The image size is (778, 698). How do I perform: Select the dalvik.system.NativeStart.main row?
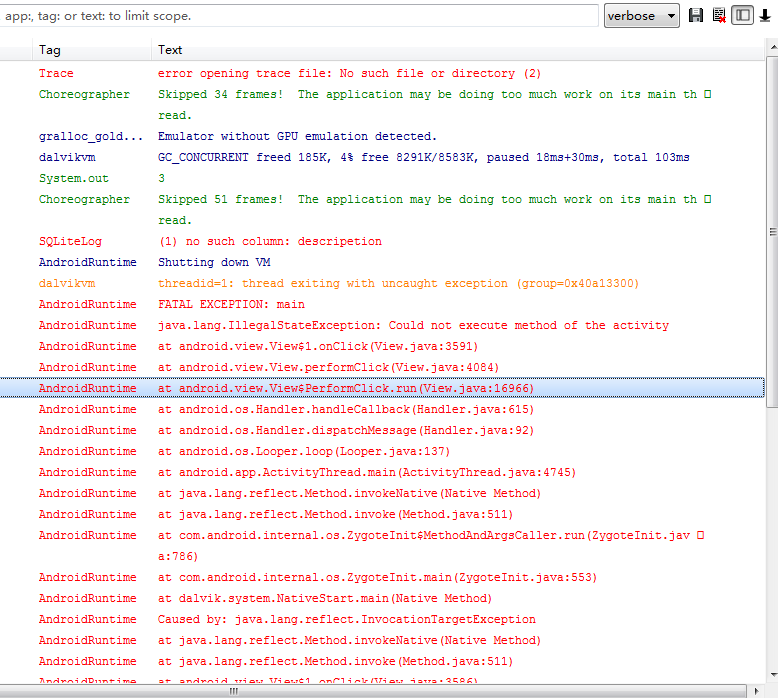click(x=382, y=598)
